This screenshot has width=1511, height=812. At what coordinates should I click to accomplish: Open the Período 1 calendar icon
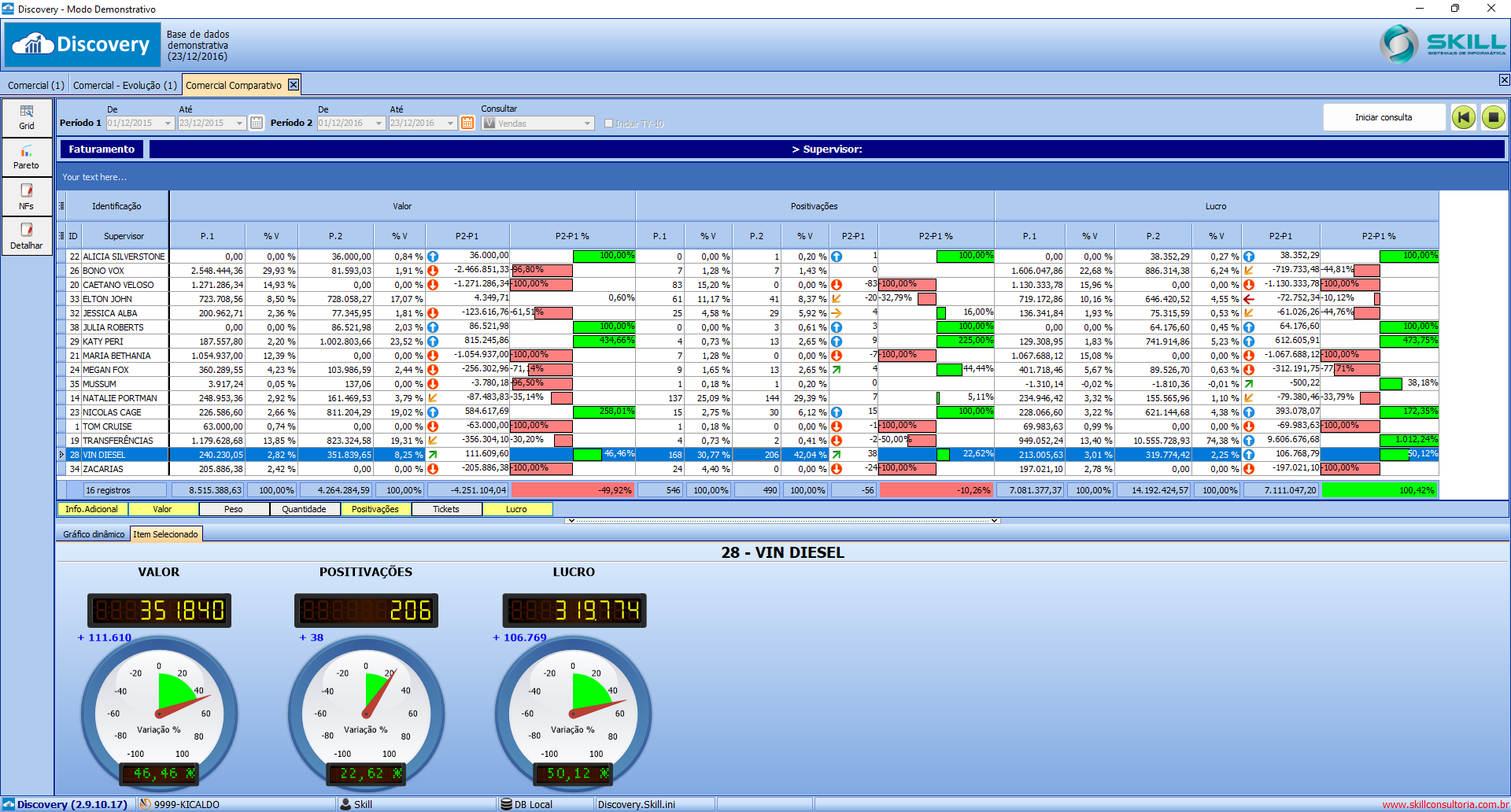pos(257,123)
